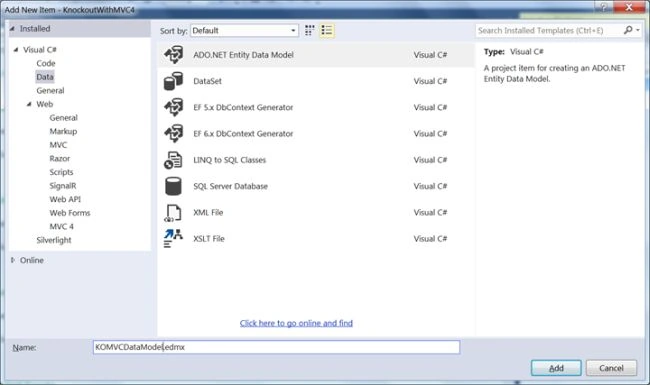Collapse the Visual C# node

[x=16, y=50]
